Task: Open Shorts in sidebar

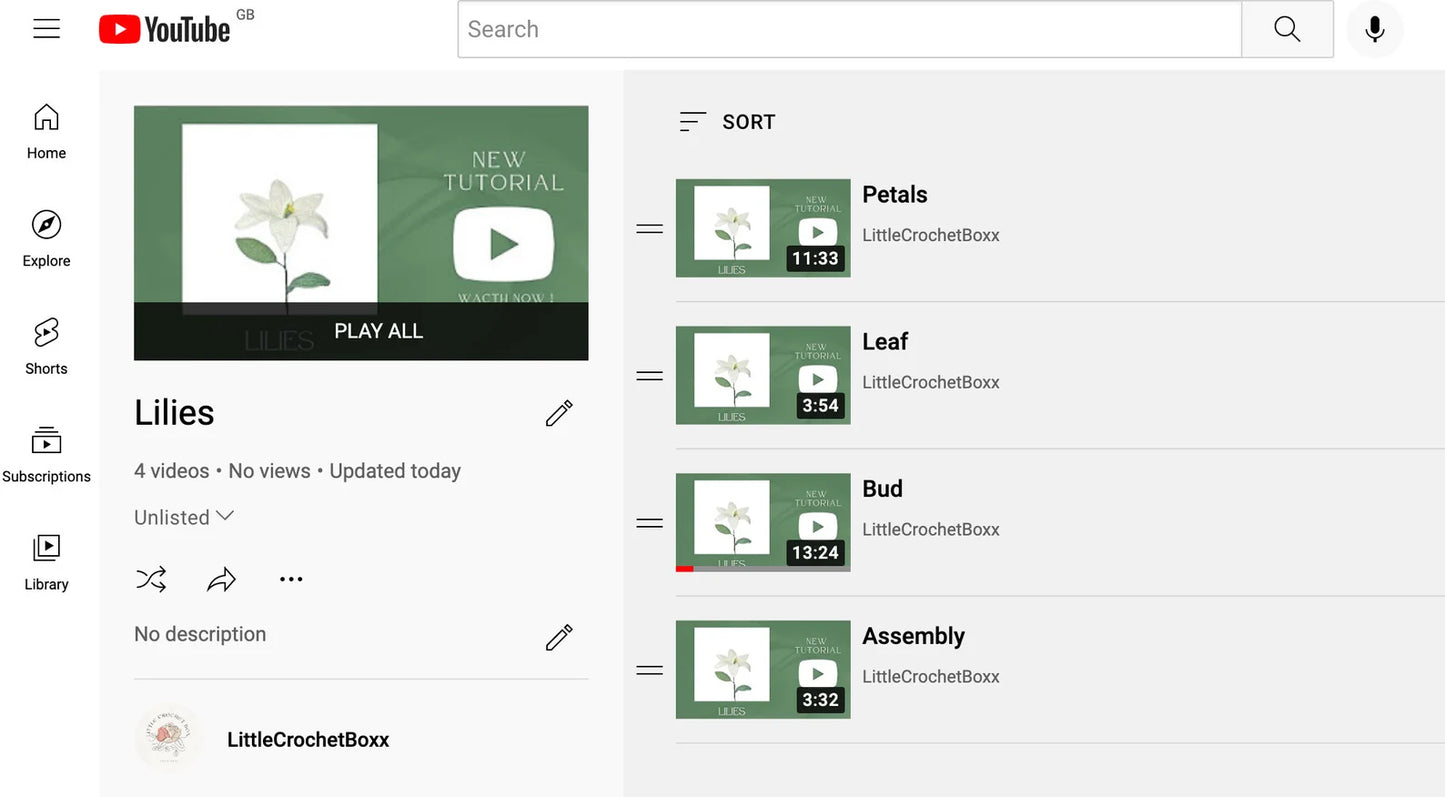Action: [x=46, y=347]
